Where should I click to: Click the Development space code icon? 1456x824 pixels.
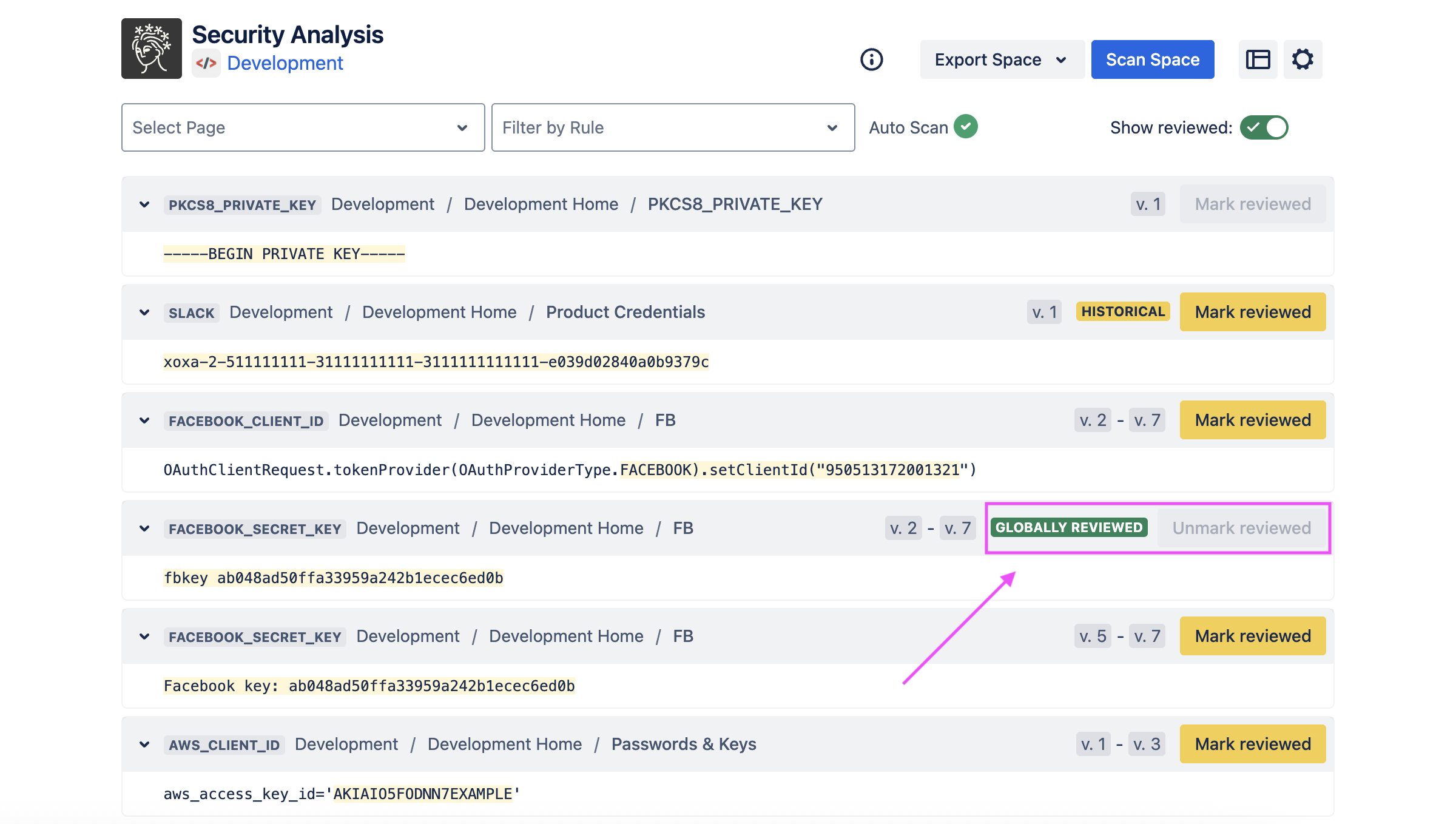pos(206,63)
